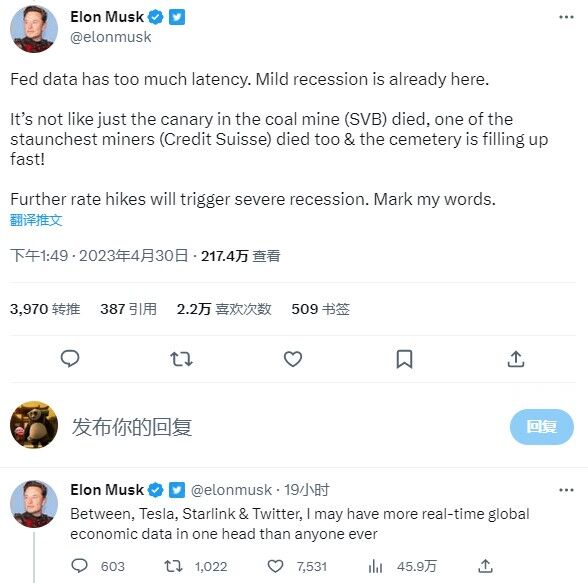The image size is (588, 583).
Task: Open the main tweet's three-dot more menu
Action: tap(566, 17)
